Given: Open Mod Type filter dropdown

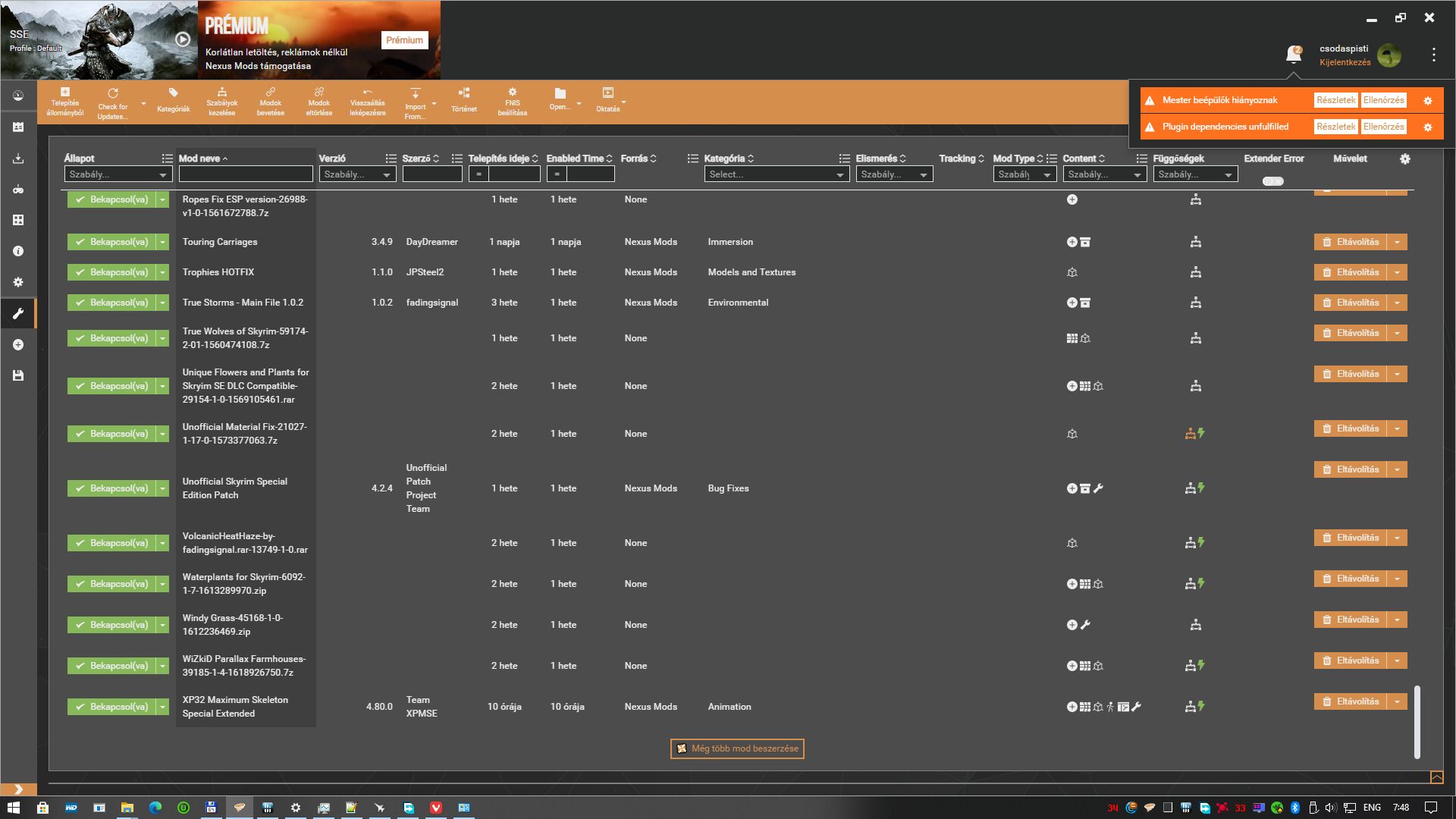Looking at the screenshot, I should 1025,174.
